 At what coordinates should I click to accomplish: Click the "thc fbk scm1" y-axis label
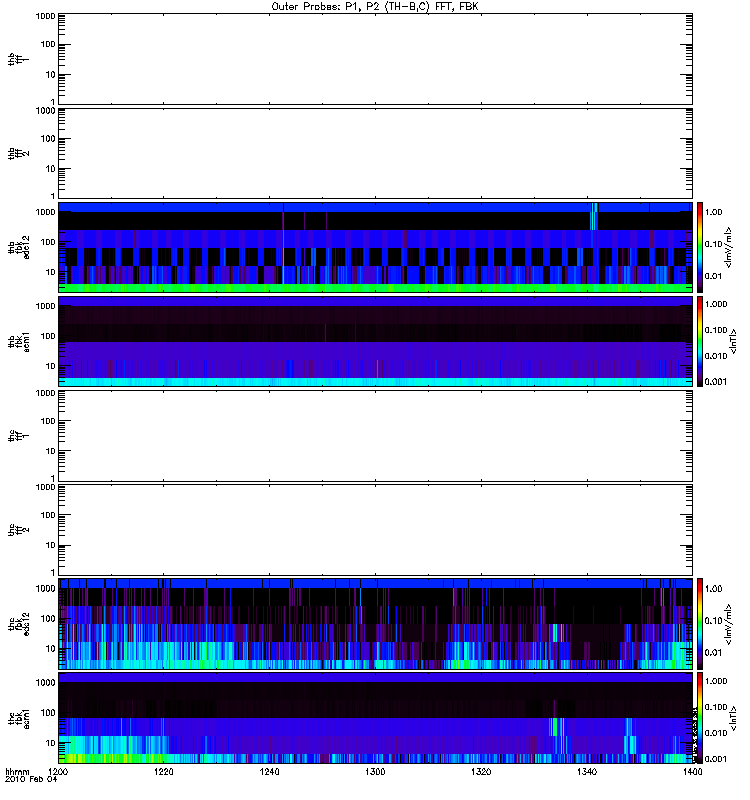[x=19, y=718]
